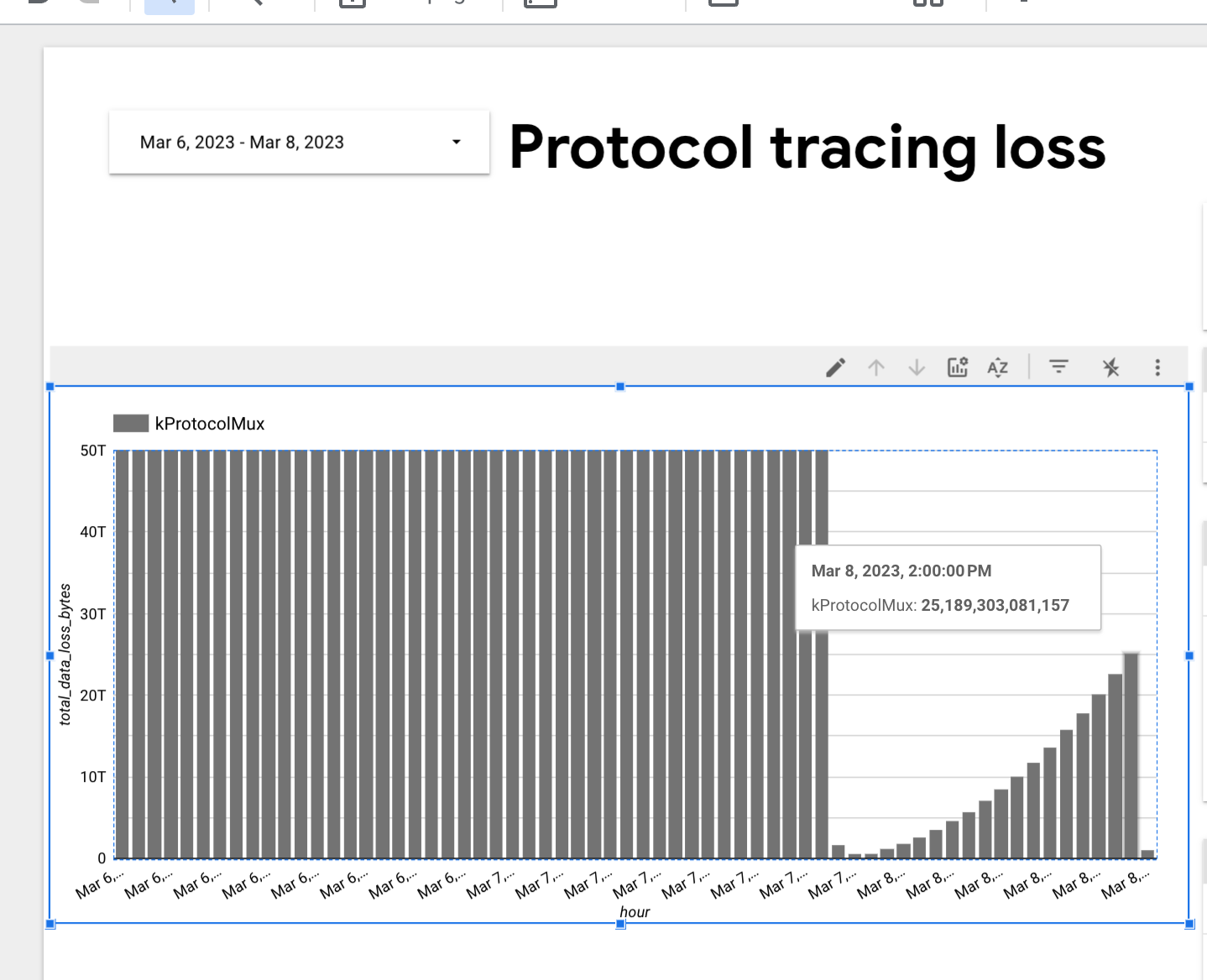Click the page icon in the top toolbar

pyautogui.click(x=352, y=4)
